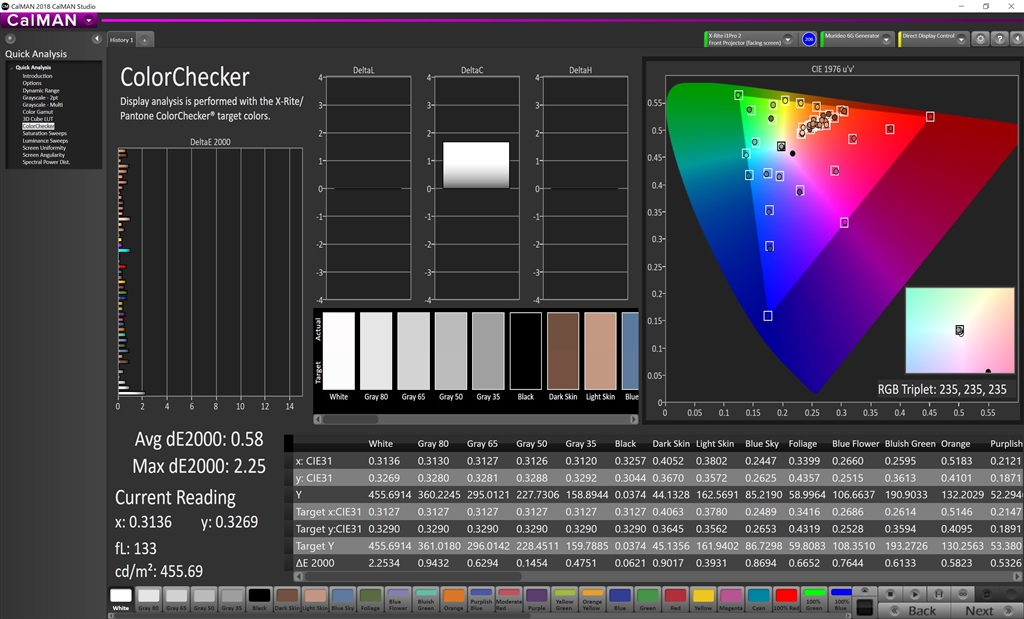Select the Yellow Green patch in bottom strip
The height and width of the screenshot is (619, 1024).
pyautogui.click(x=564, y=599)
